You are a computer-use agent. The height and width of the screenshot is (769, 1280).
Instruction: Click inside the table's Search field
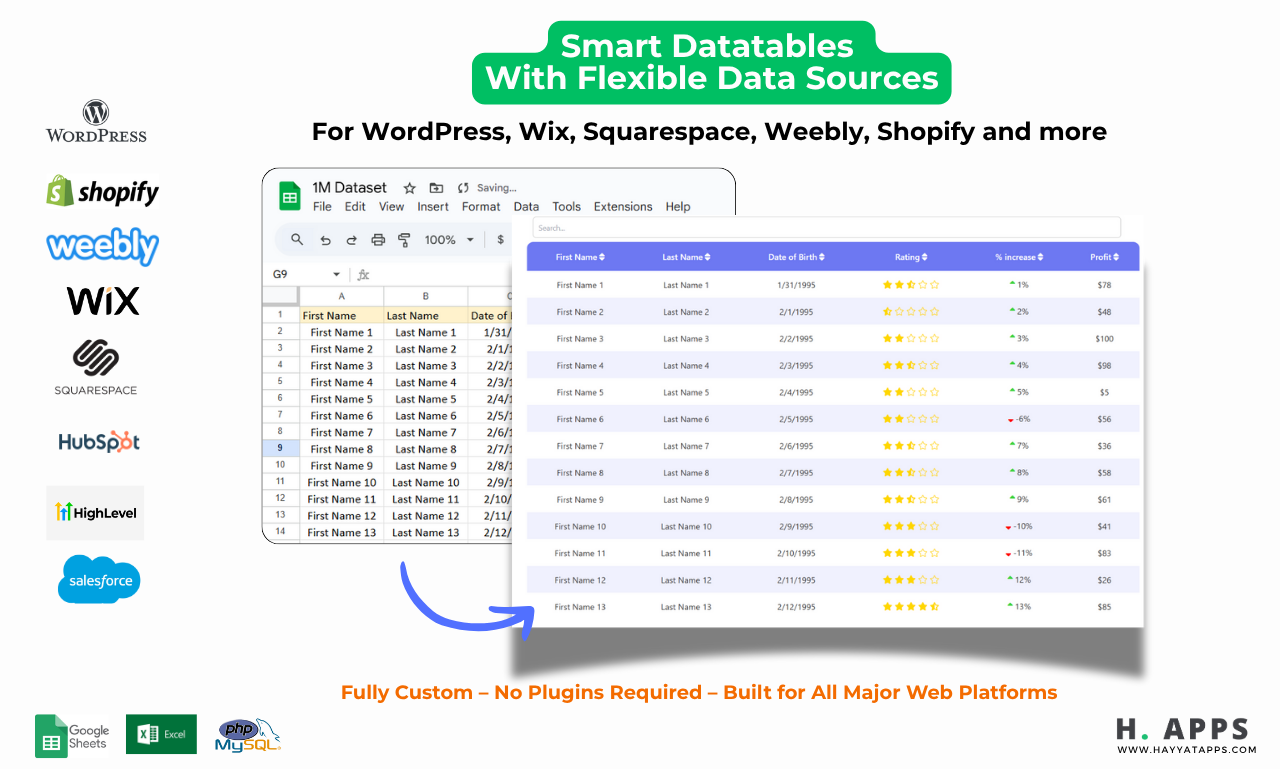click(x=826, y=226)
